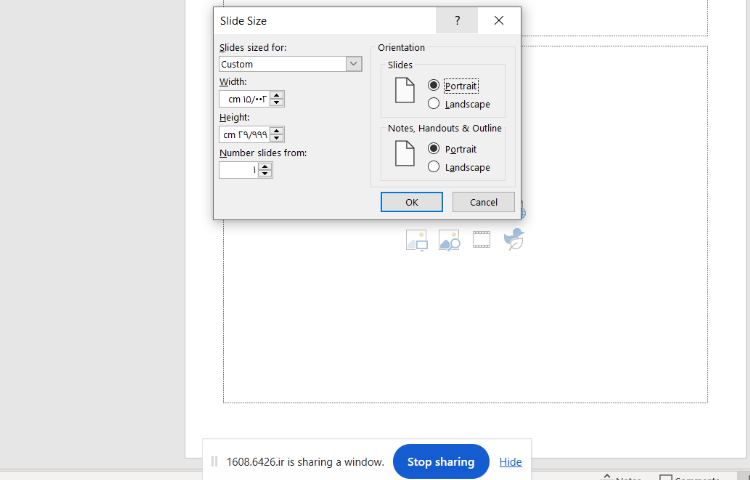Click the sharing bar drag handle
750x480 pixels.
214,461
